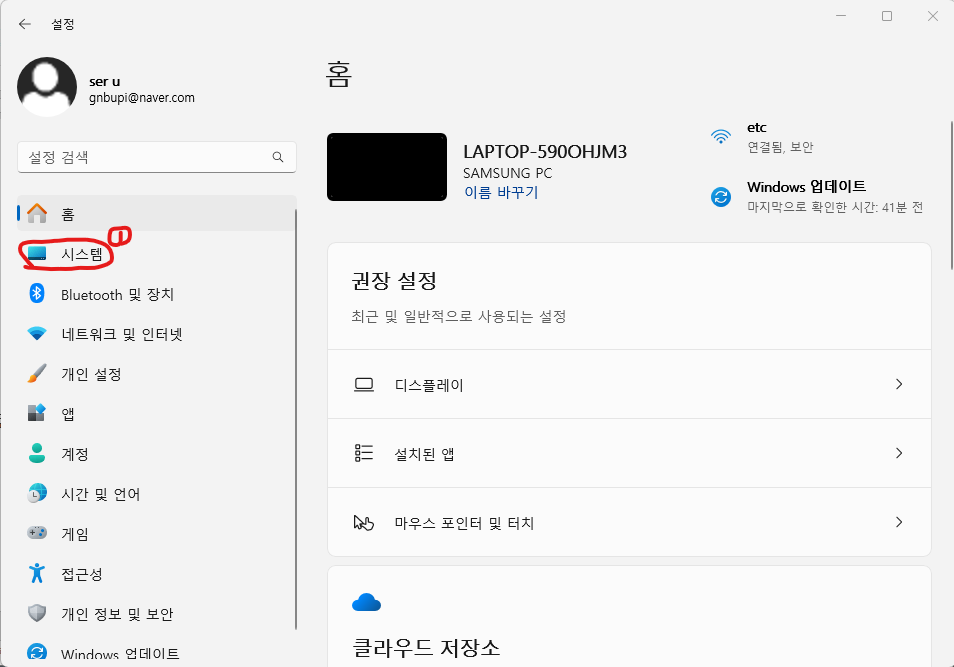Open 시간 및 언어 settings
Screen dimensions: 954x667
156,494
